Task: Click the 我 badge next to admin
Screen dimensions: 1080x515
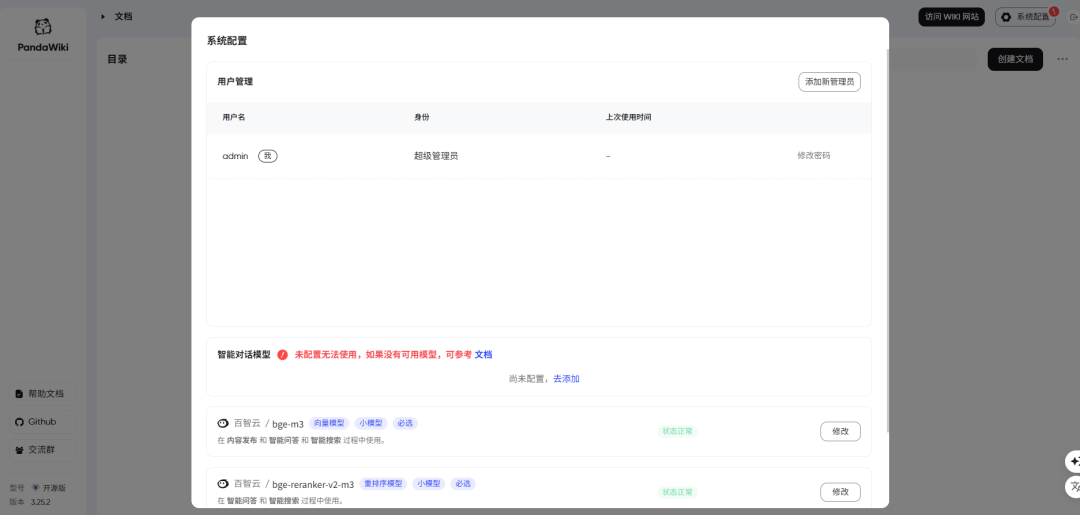Action: [x=268, y=156]
